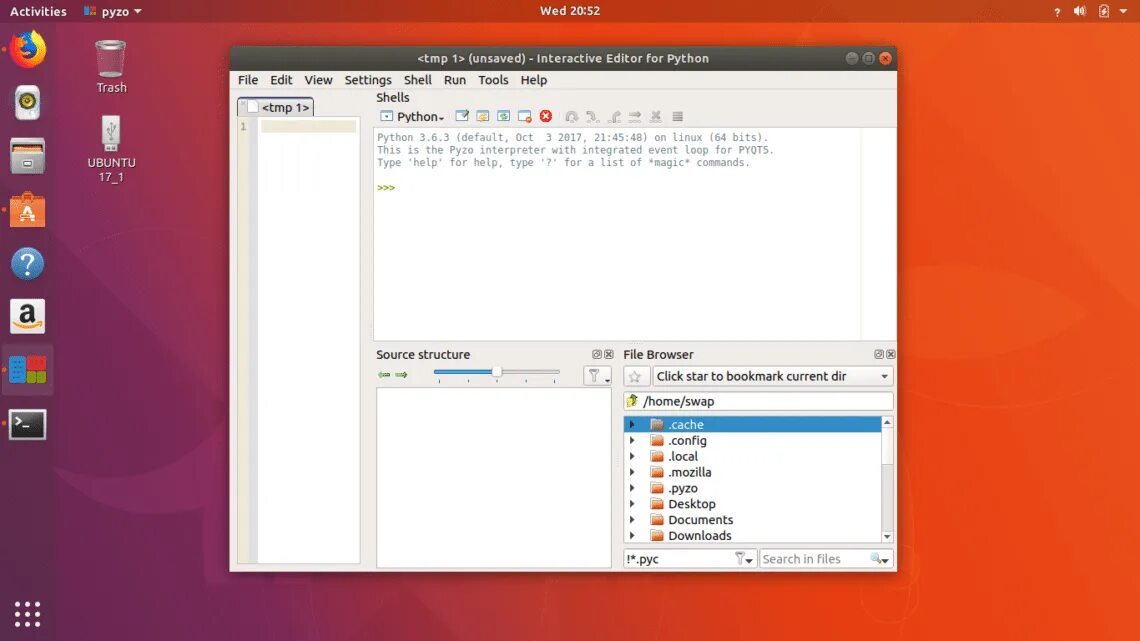Click the Source structure level slider
This screenshot has height=641, width=1140.
pos(497,372)
